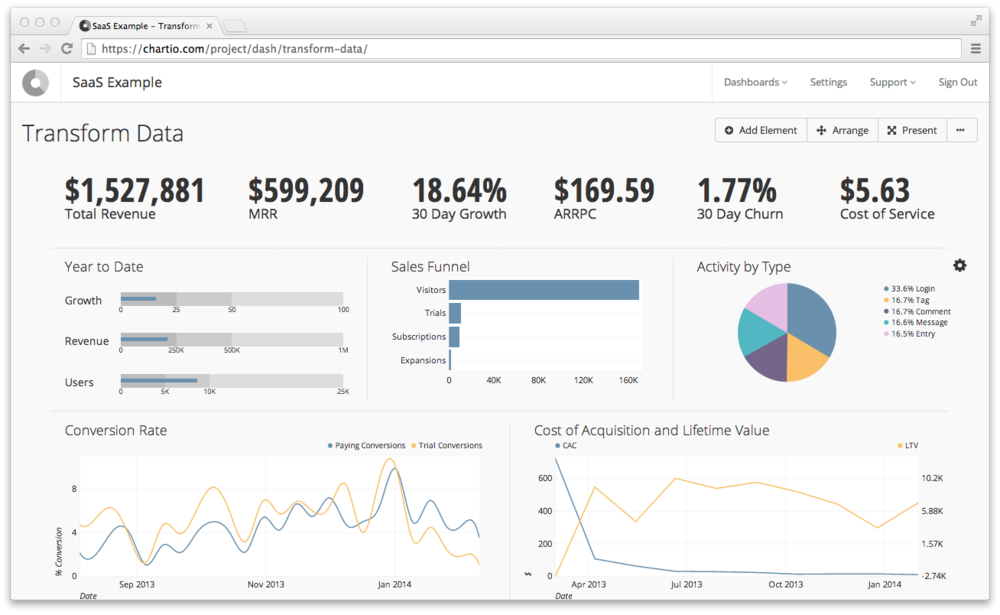Expand the Support dropdown menu
This screenshot has height=615, width=1000.
coord(892,82)
